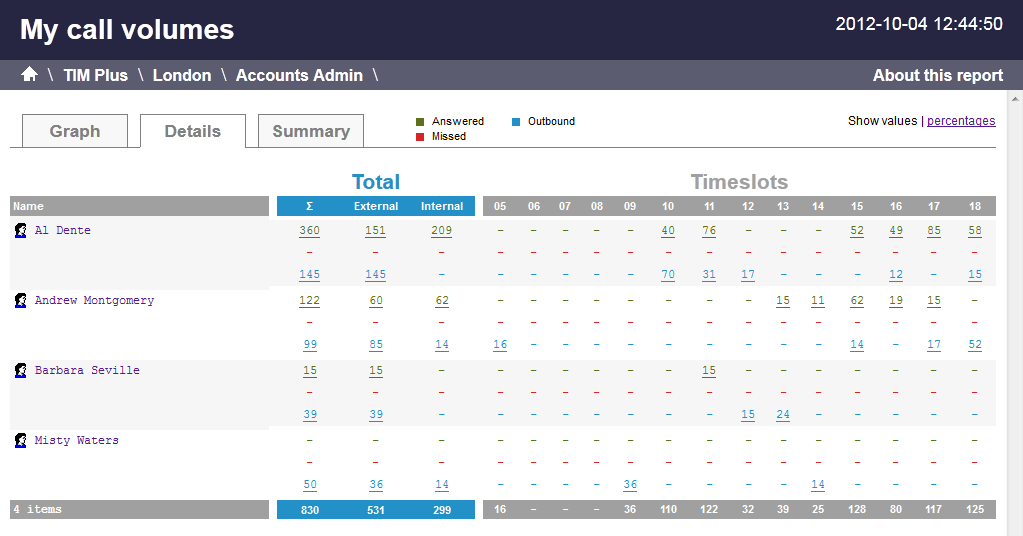Click the user icon beside Barbara Seville
This screenshot has height=536, width=1023.
coord(20,371)
